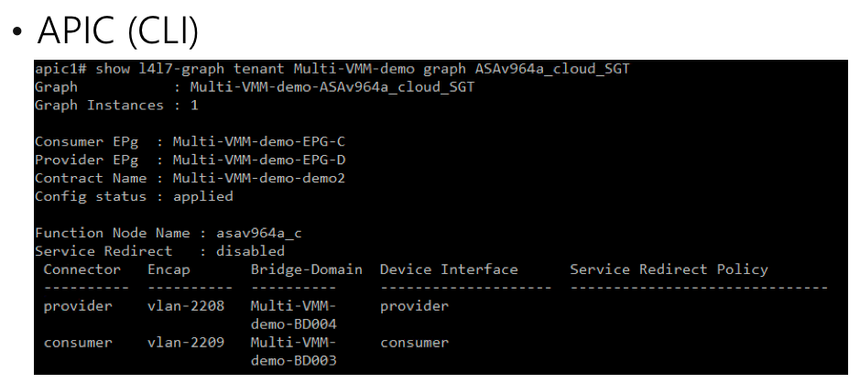The image size is (860, 386).
Task: Click the Bridge-Domain column header
Action: [307, 270]
